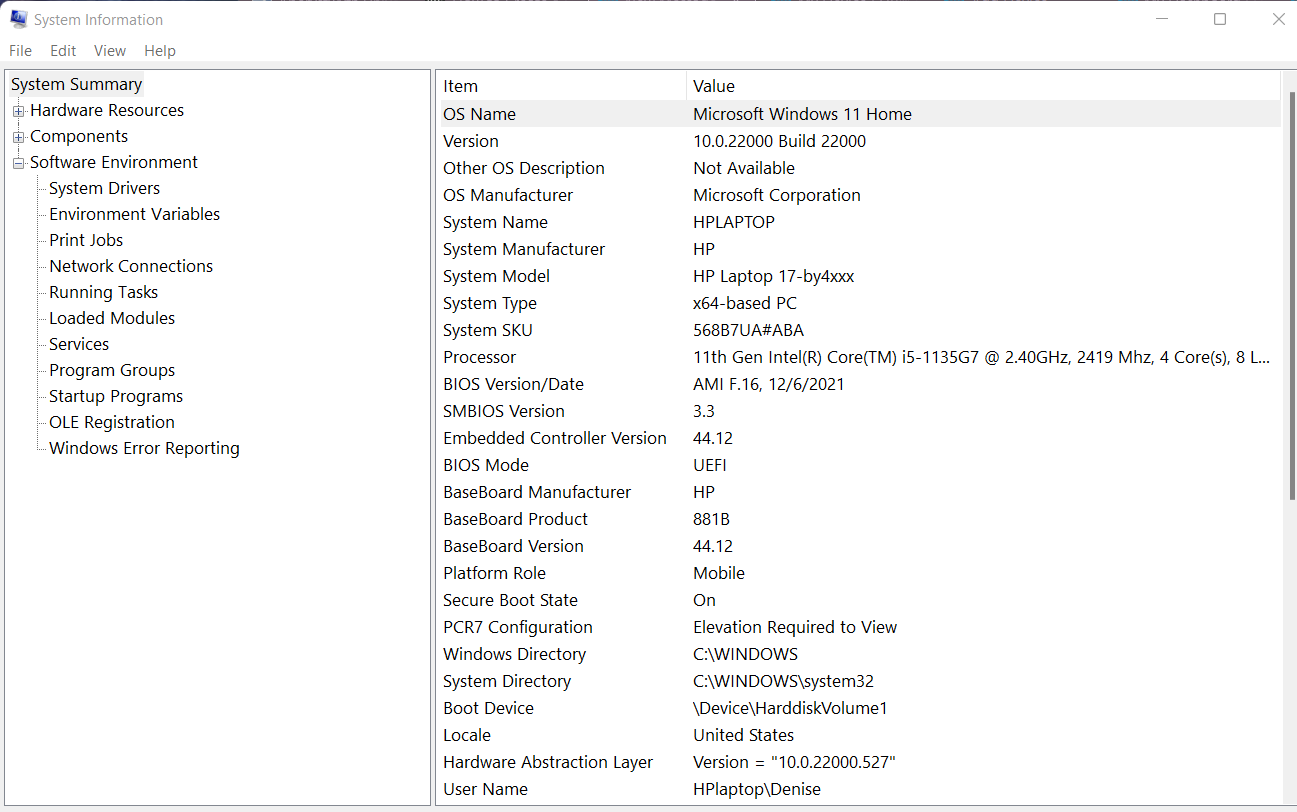Open Startup Programs category
Viewport: 1297px width, 812px height.
click(x=116, y=396)
